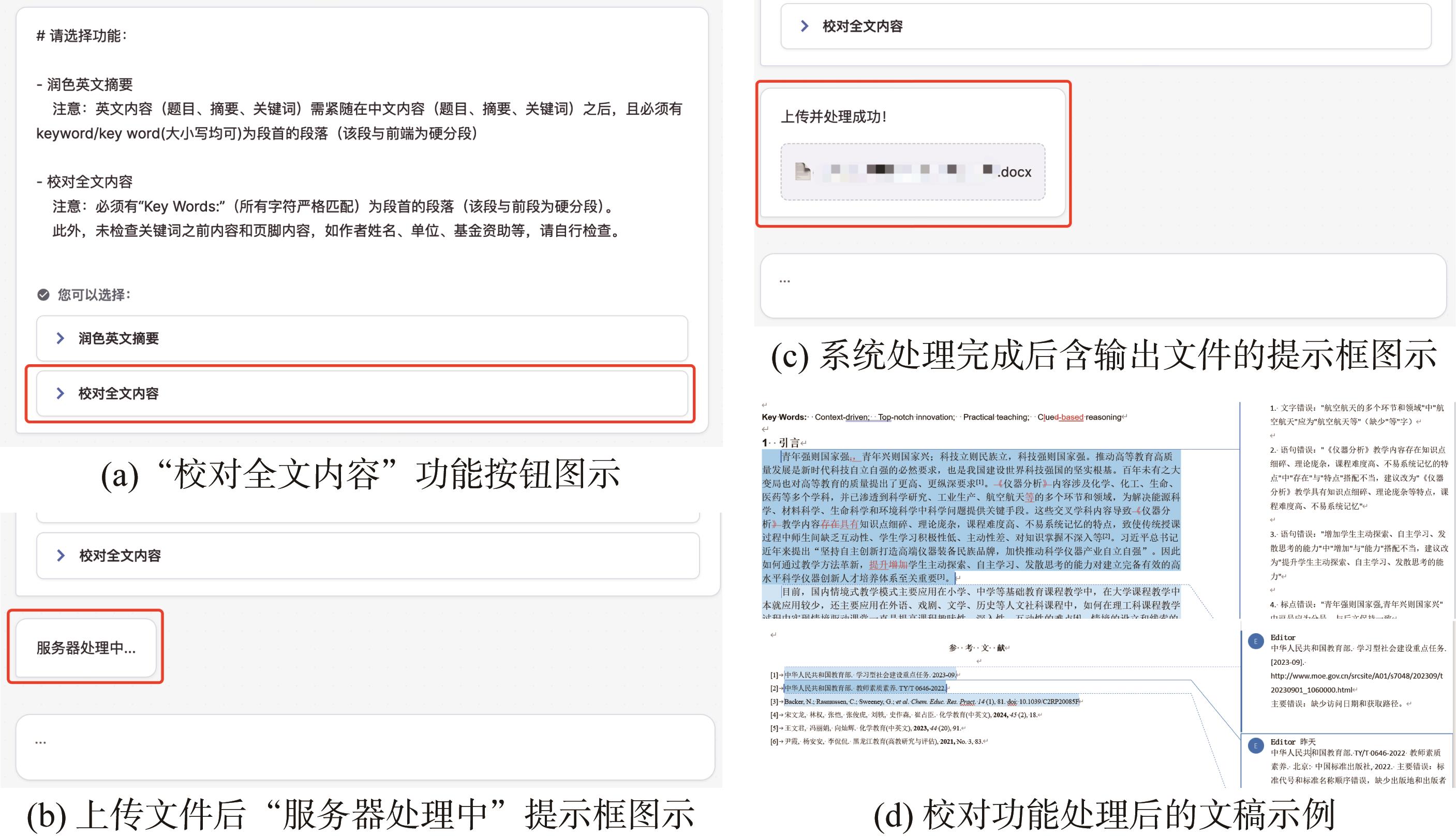The width and height of the screenshot is (1456, 837).
Task: Click the document file icon before .docx
Action: click(803, 171)
